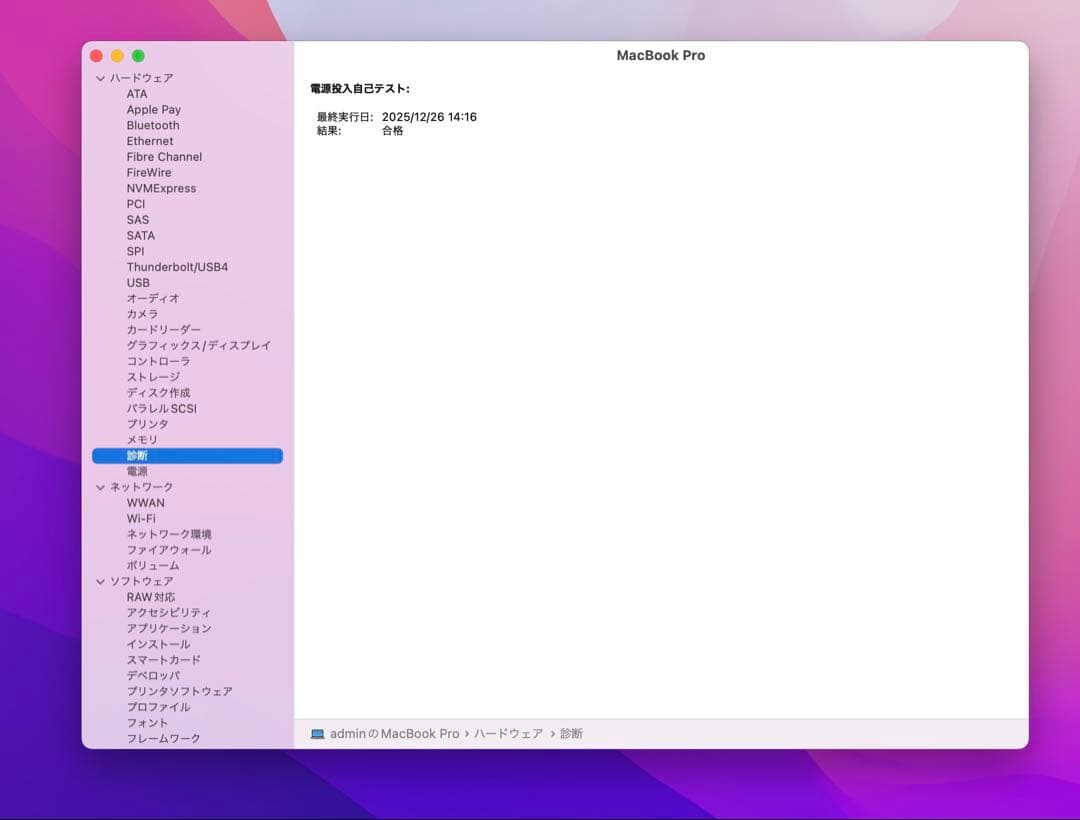
Task: Click ネットワーク heading label in sidebar
Action: coord(142,487)
